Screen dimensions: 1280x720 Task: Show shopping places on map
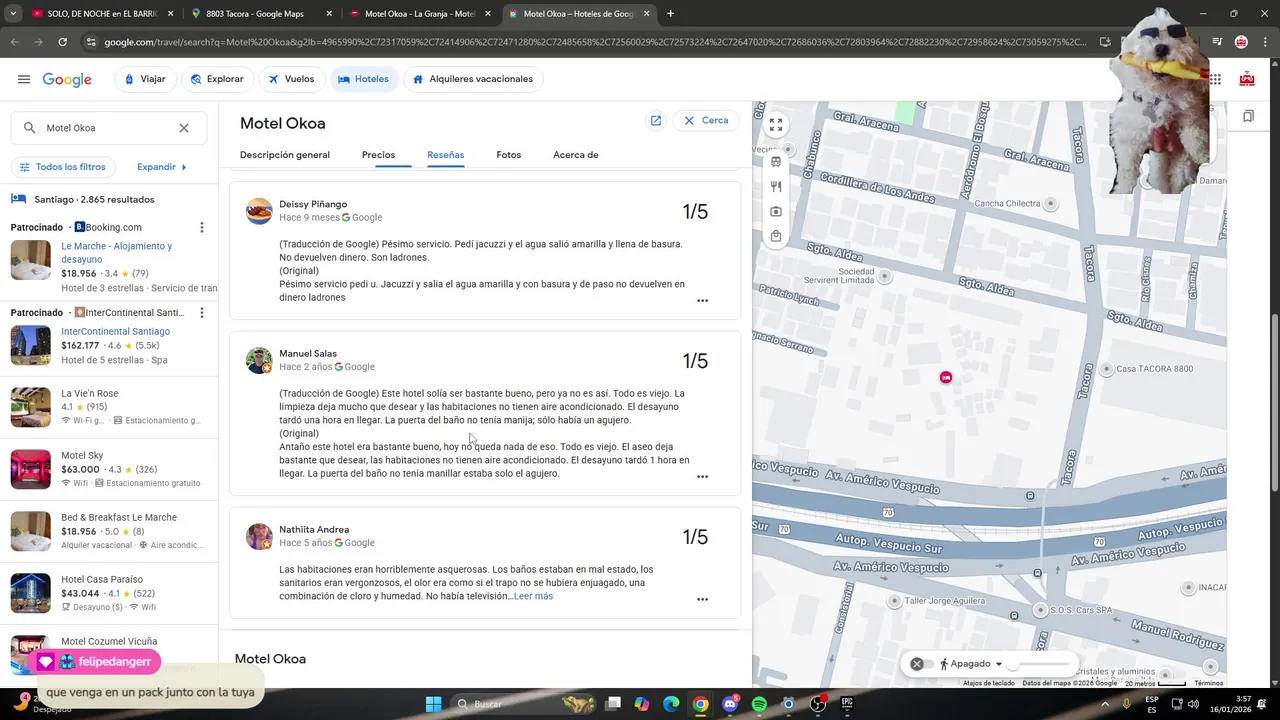click(776, 236)
